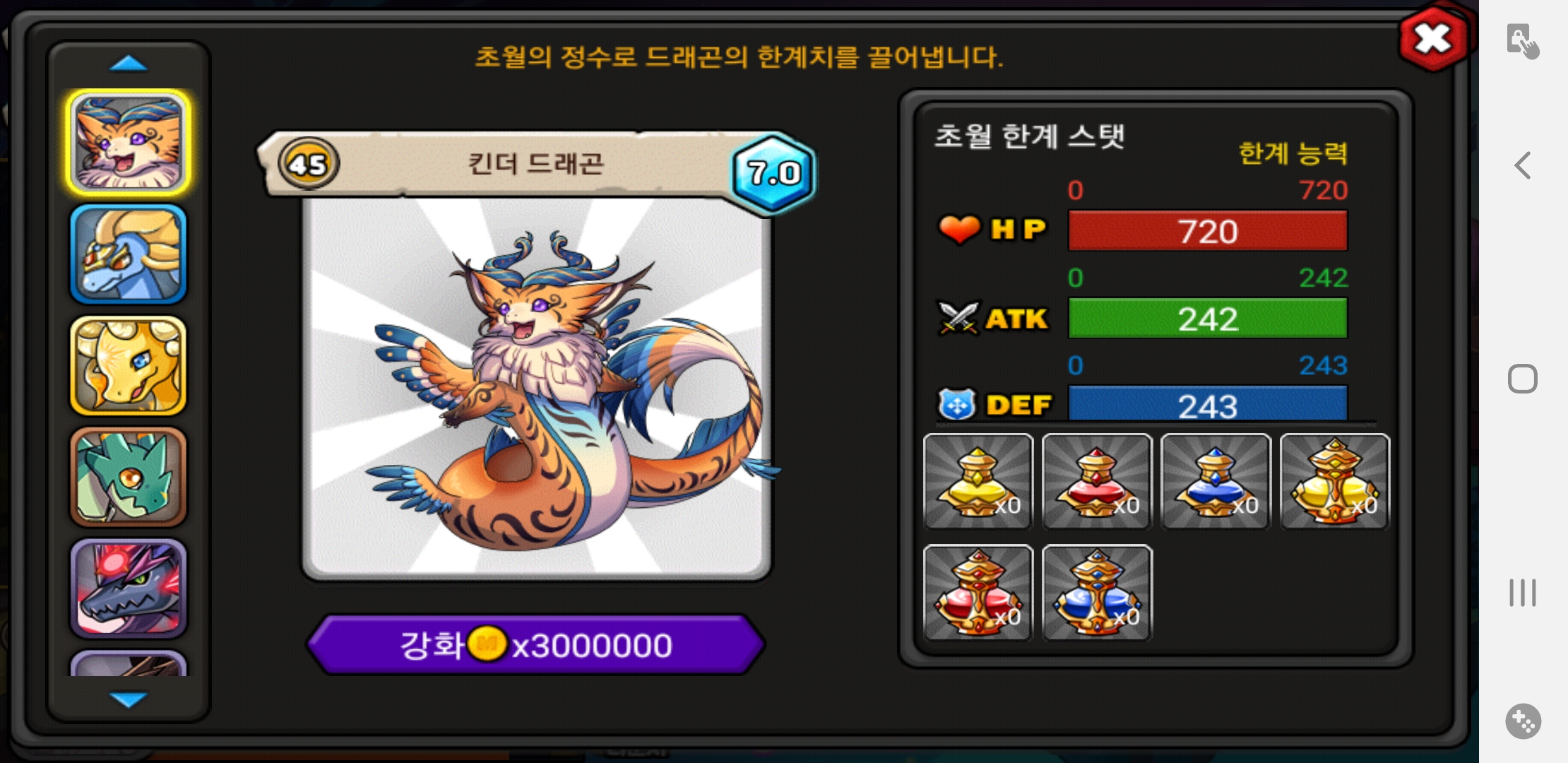Open the game controller tools icon
Viewport: 1568px width, 763px height.
pyautogui.click(x=1524, y=721)
